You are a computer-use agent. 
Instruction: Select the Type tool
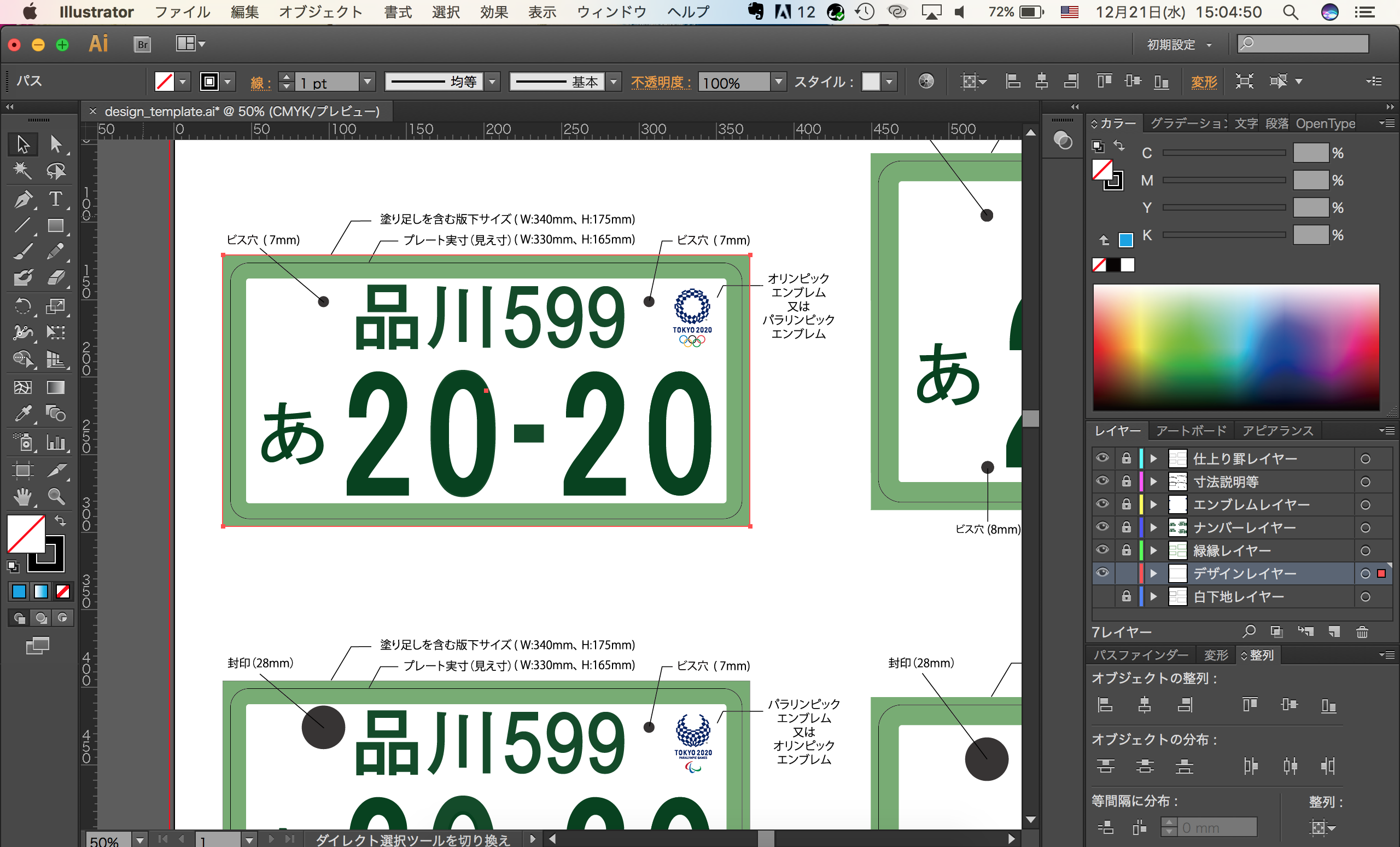coord(56,199)
